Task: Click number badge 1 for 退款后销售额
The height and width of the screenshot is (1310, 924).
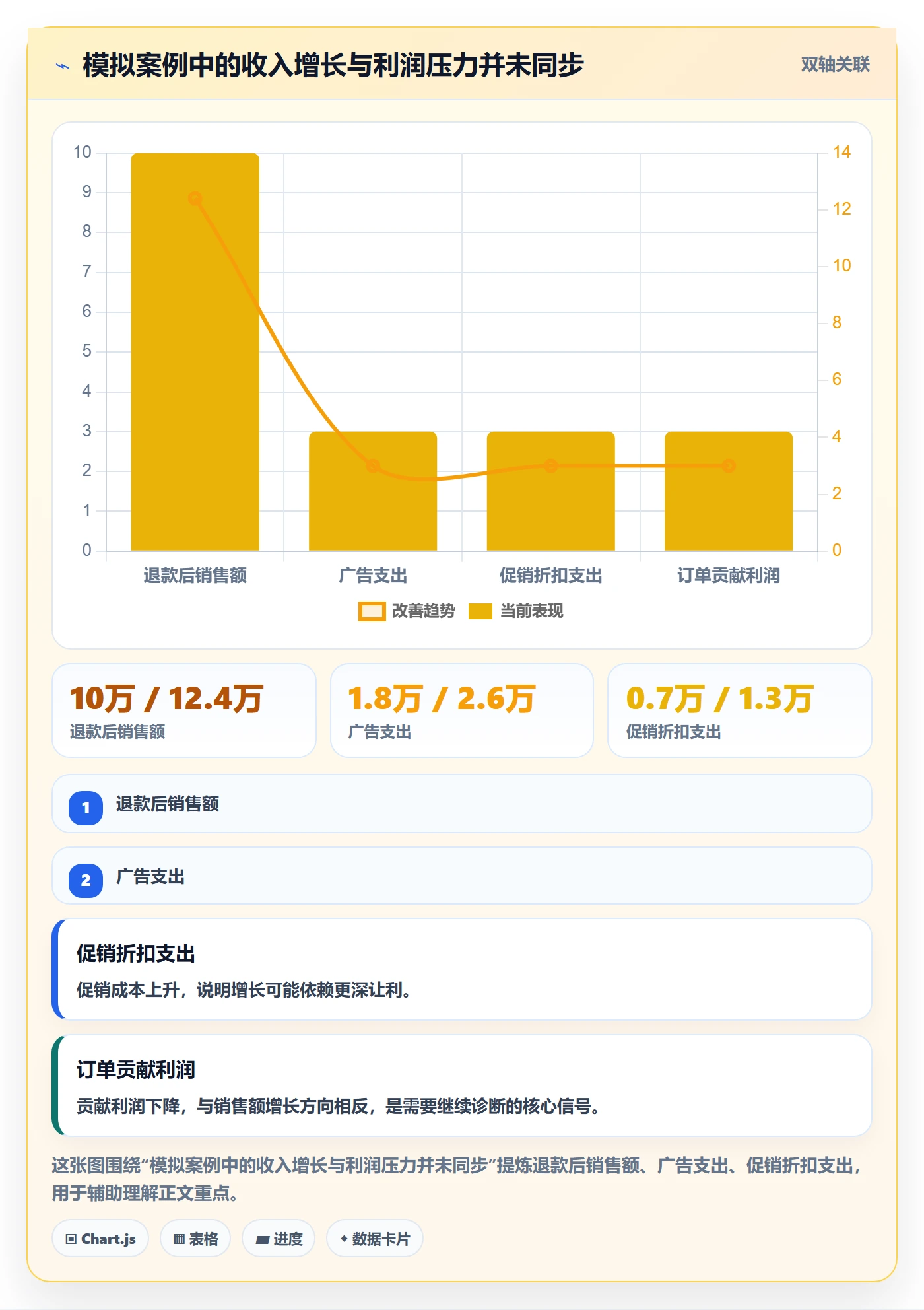Action: click(x=86, y=808)
